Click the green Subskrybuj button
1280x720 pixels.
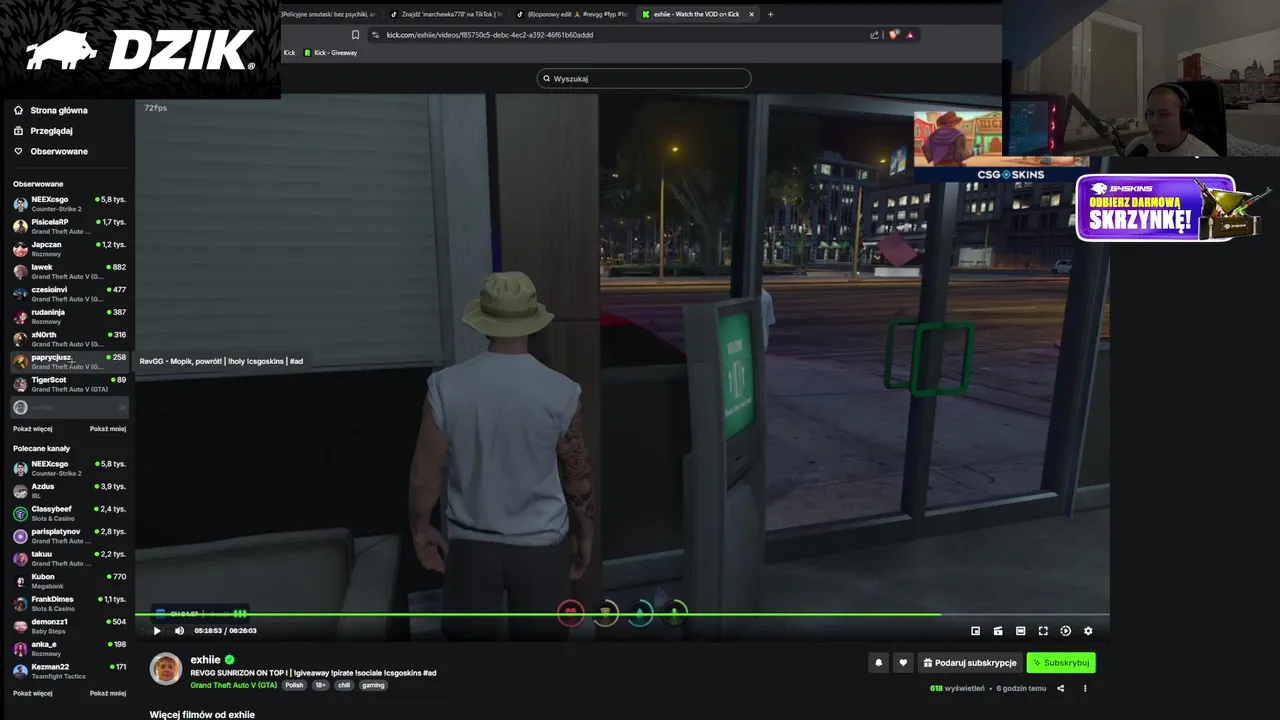[x=1061, y=662]
